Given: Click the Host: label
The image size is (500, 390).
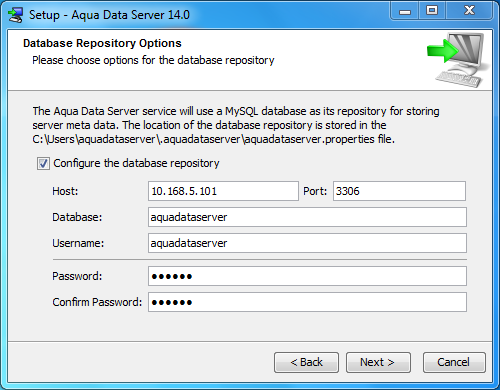Looking at the screenshot, I should (x=65, y=191).
